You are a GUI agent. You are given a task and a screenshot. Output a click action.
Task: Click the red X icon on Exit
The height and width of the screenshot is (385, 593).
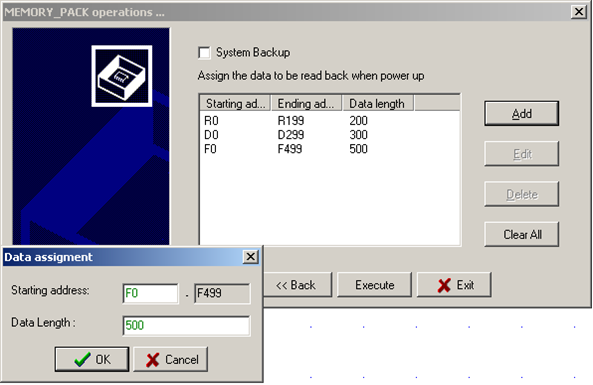click(x=444, y=285)
